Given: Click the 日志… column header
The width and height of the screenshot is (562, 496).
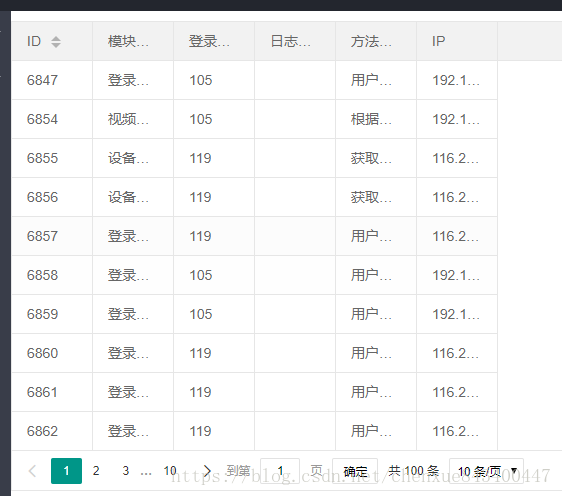Looking at the screenshot, I should (295, 41).
